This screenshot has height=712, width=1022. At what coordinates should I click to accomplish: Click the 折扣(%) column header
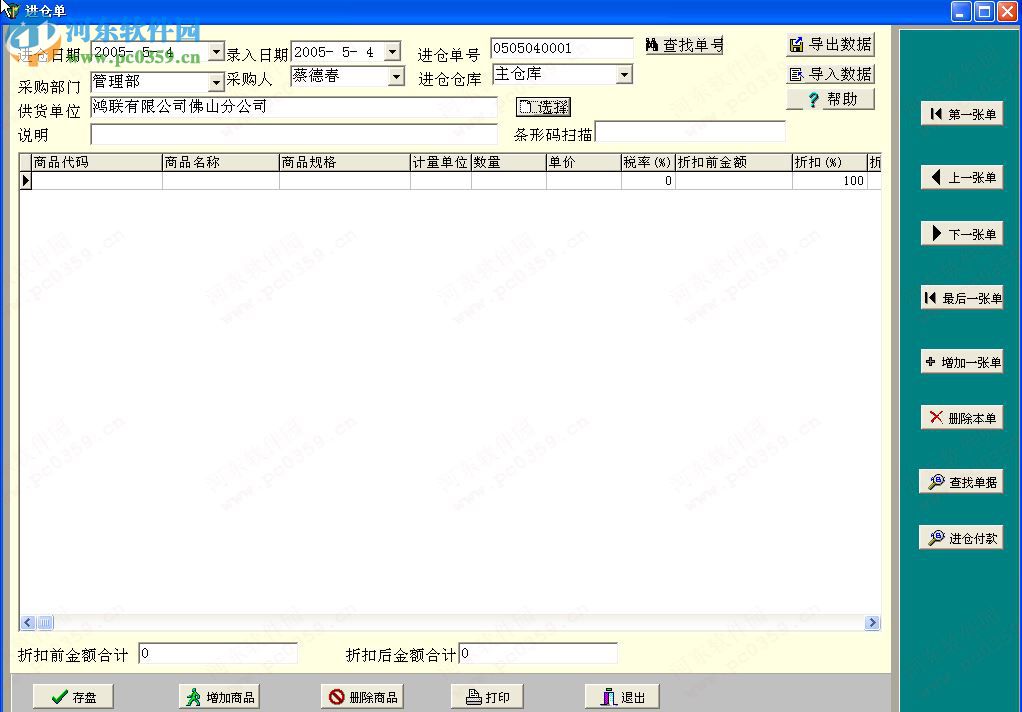coord(830,162)
